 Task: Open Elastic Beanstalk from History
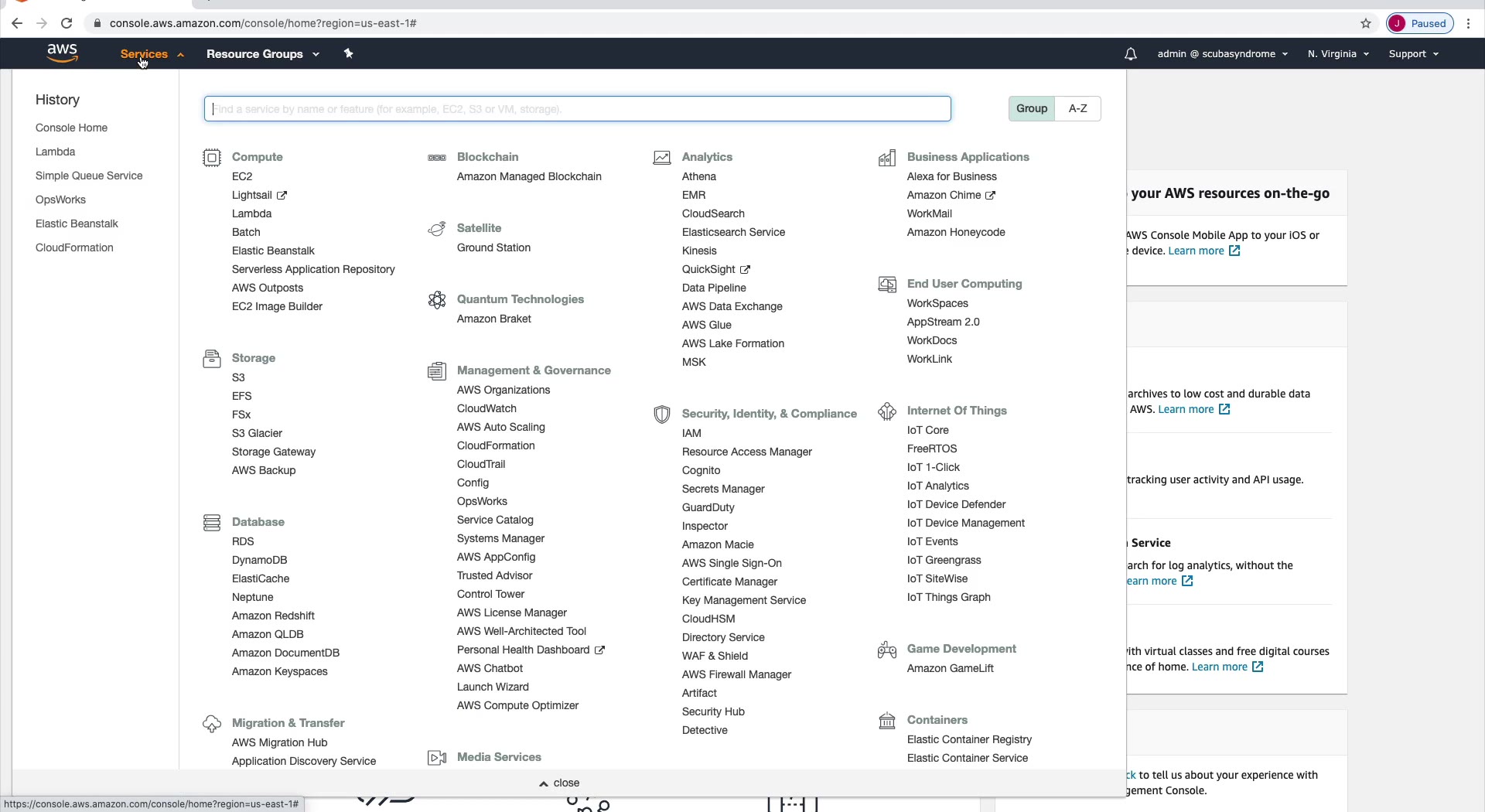[x=77, y=223]
